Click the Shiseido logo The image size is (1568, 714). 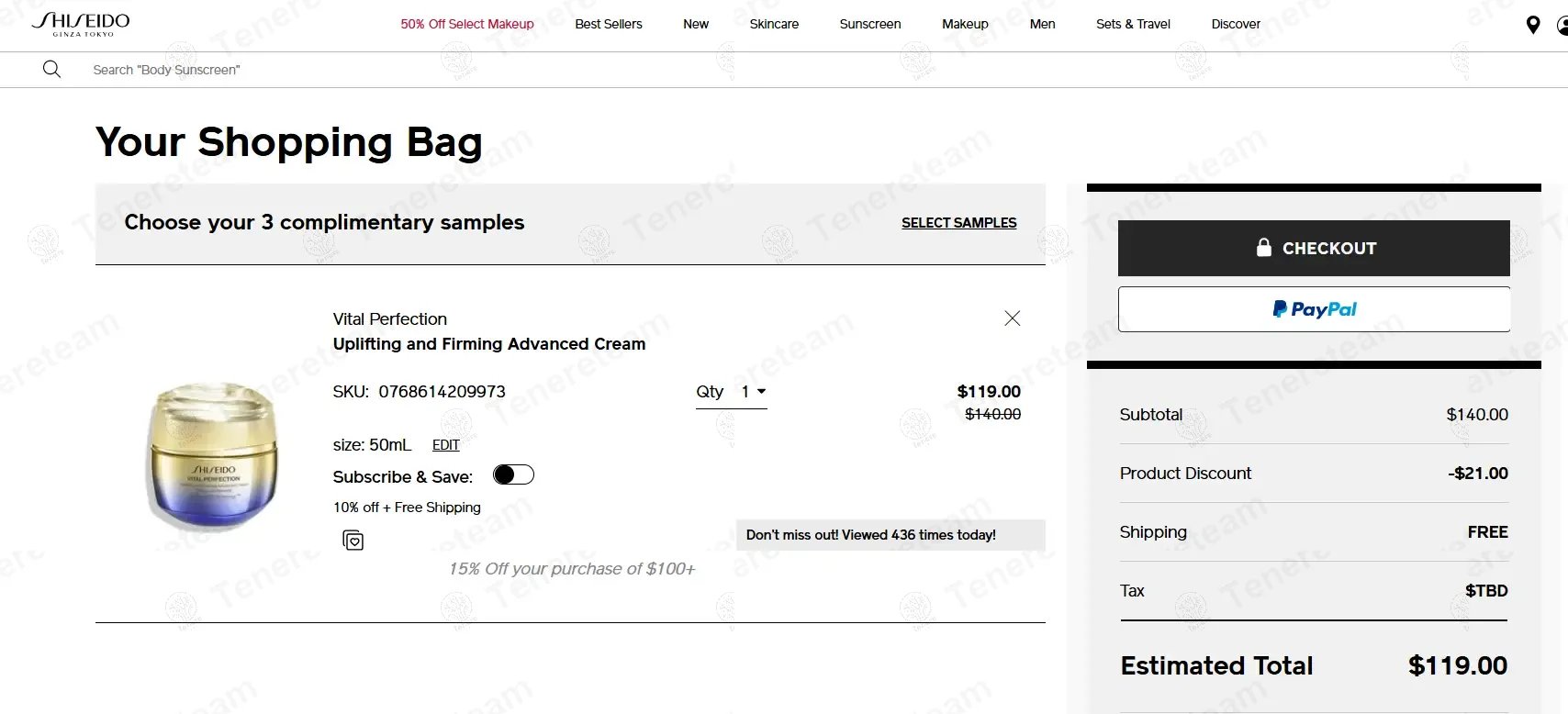pos(81,24)
